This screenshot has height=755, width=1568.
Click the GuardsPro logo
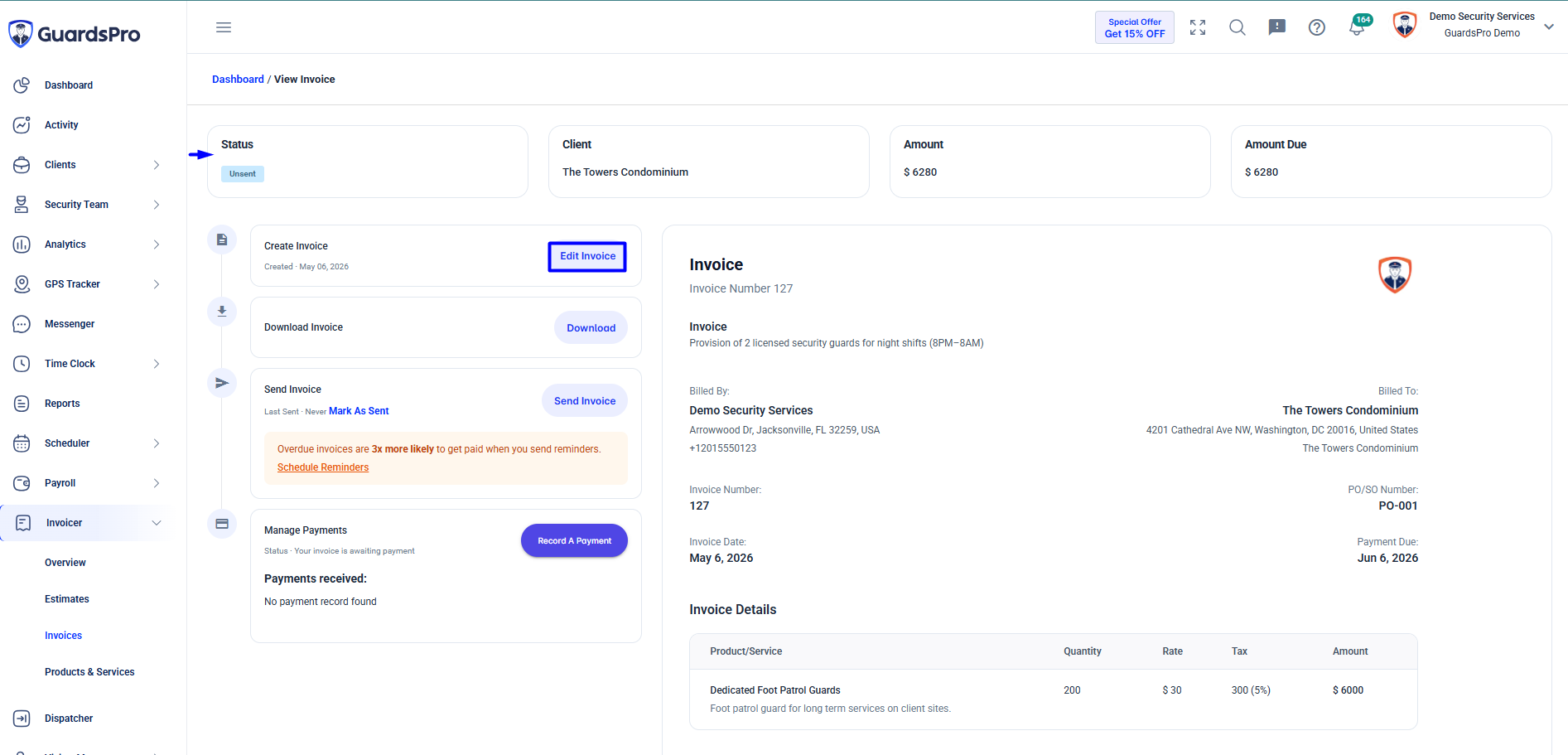click(74, 34)
